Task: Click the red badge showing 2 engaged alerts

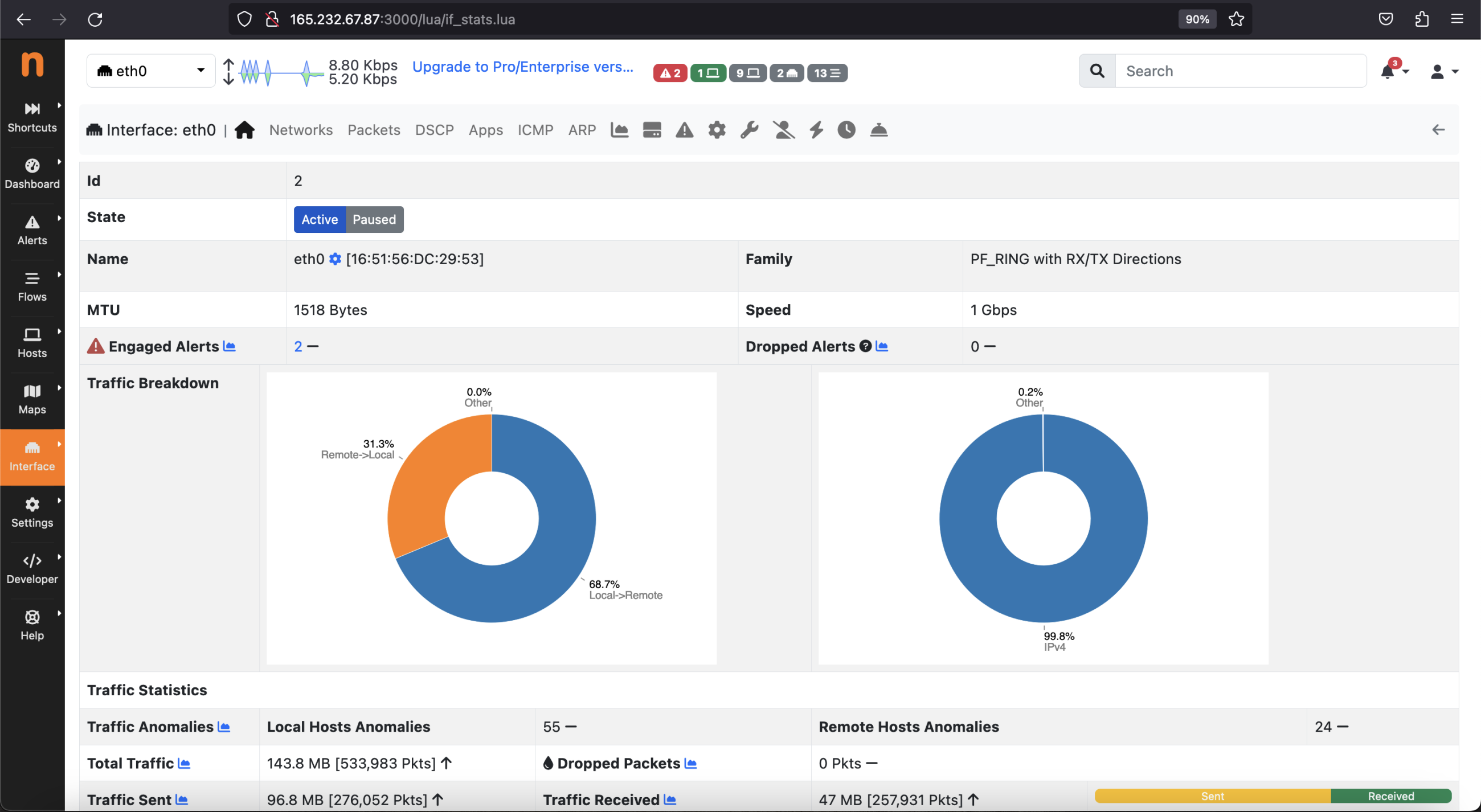Action: (x=669, y=73)
